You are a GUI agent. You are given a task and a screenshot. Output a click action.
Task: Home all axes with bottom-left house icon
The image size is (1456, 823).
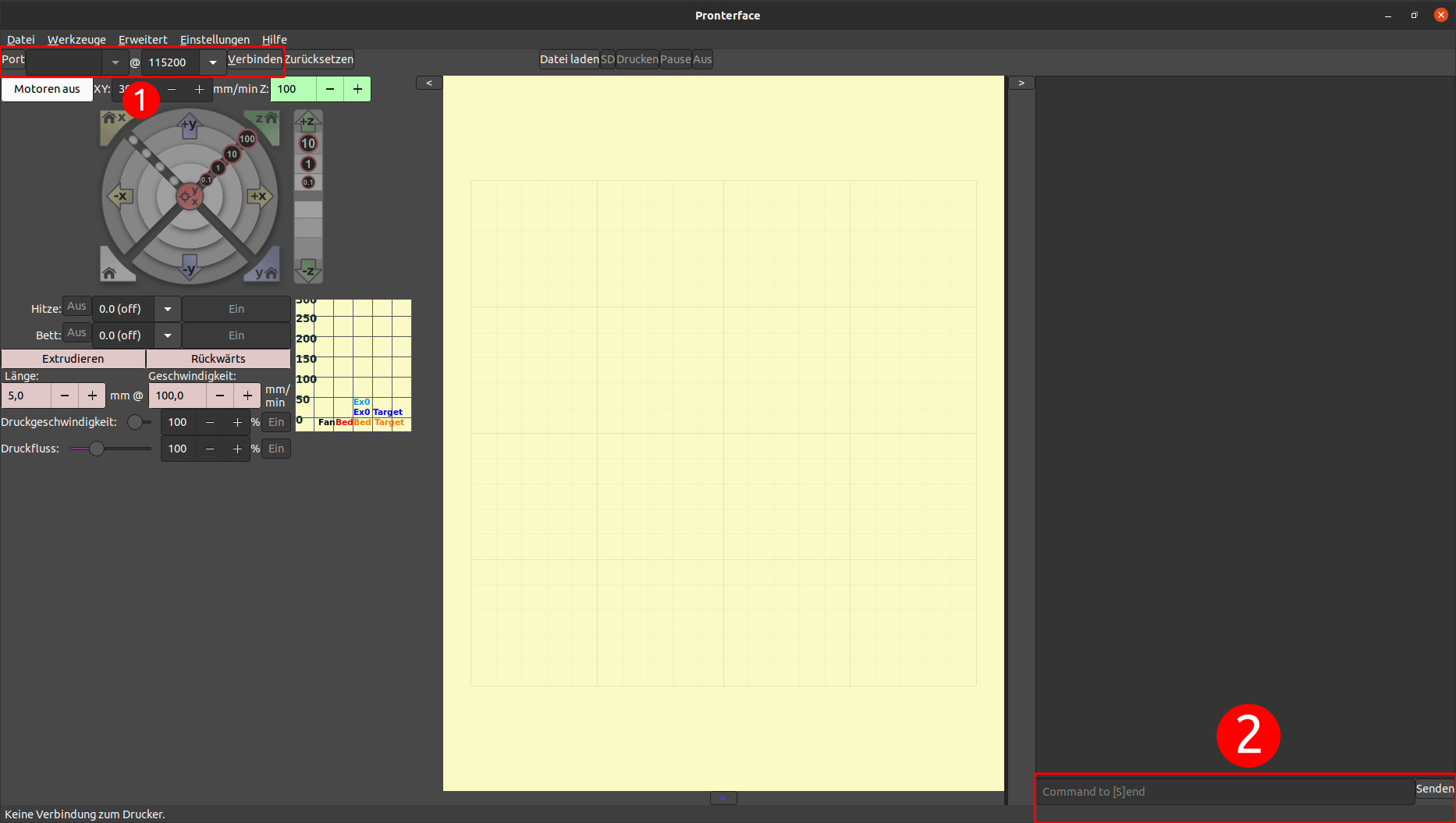pyautogui.click(x=110, y=272)
